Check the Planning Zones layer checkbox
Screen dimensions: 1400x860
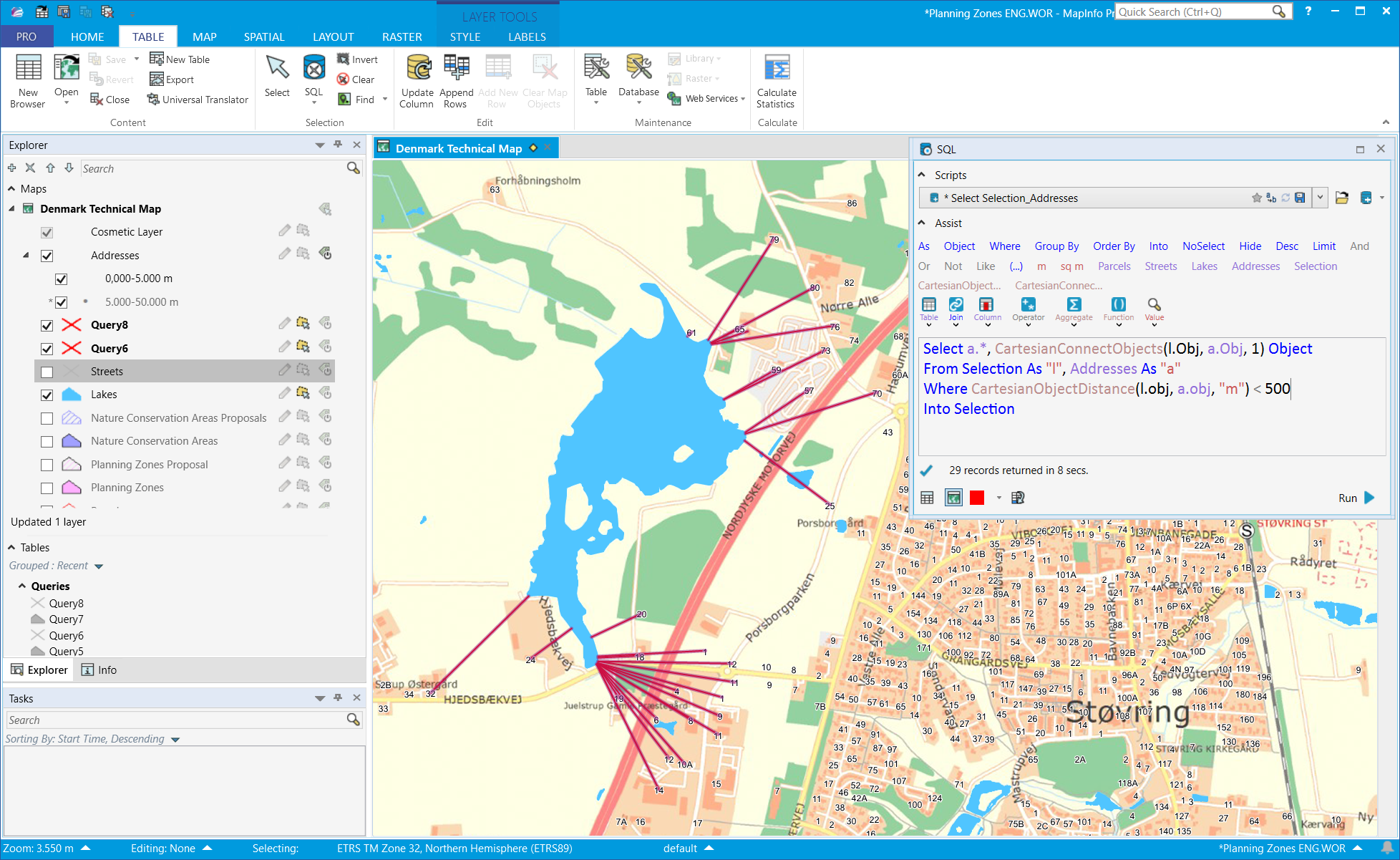click(x=47, y=488)
